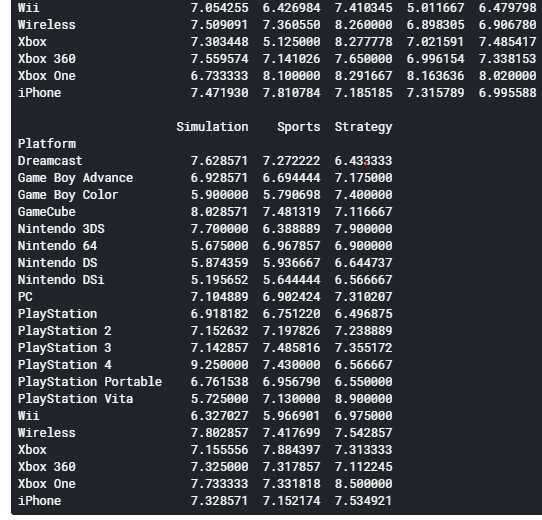The image size is (542, 520).
Task: Select the Nintendo 3DS row label
Action: point(61,229)
